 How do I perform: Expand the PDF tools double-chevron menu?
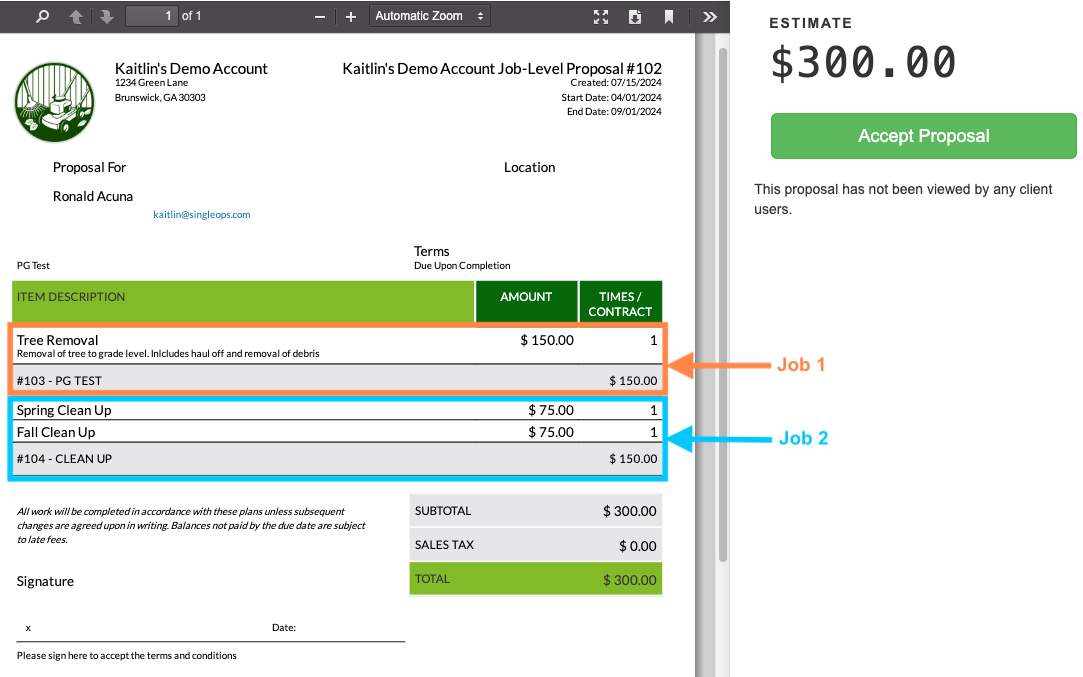click(x=709, y=16)
